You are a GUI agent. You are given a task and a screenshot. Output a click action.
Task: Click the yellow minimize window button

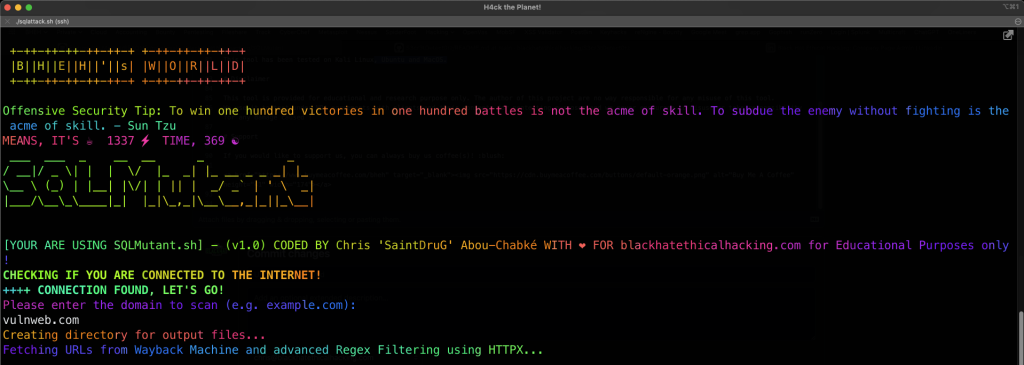click(18, 7)
